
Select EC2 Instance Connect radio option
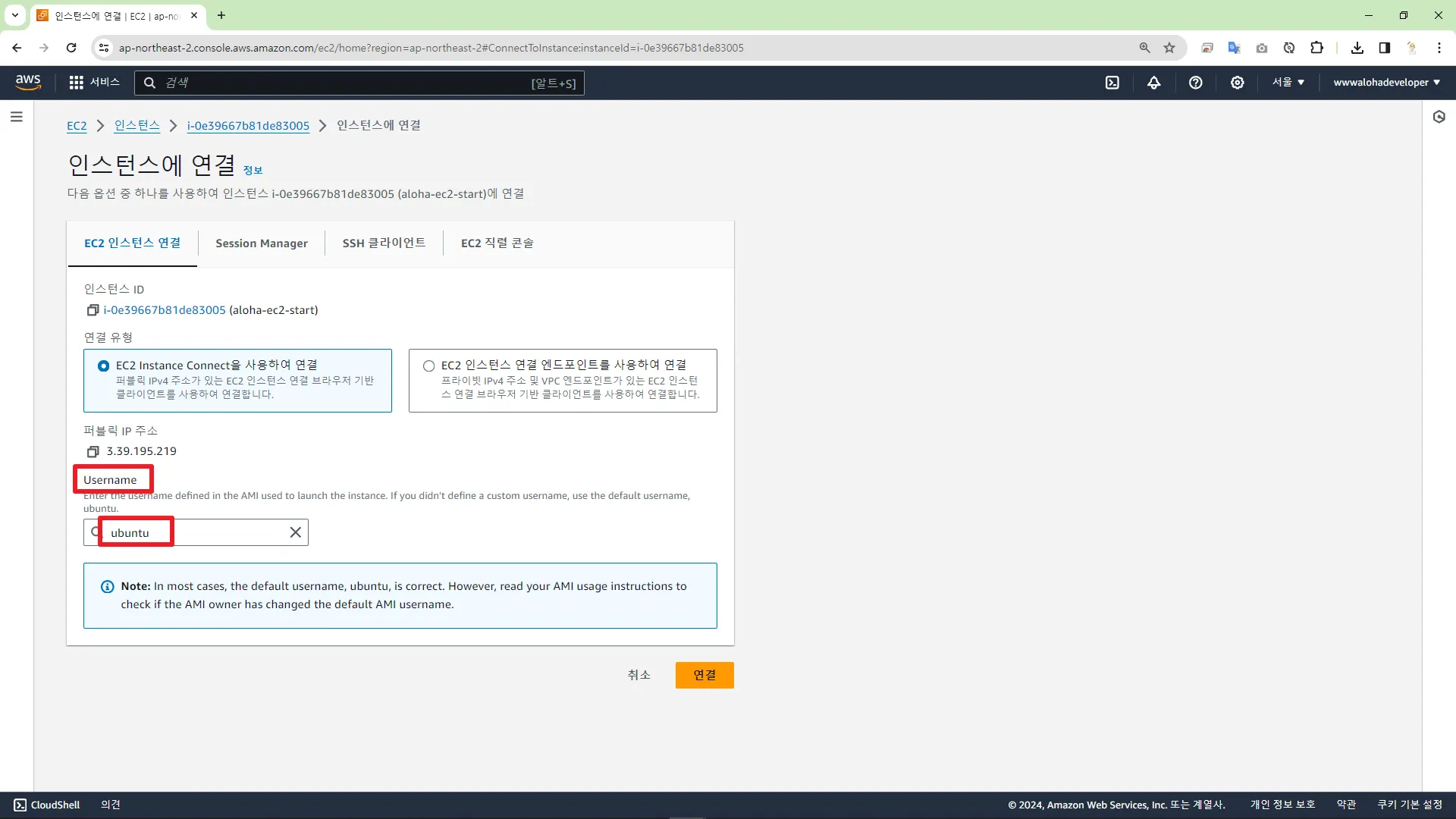104,366
